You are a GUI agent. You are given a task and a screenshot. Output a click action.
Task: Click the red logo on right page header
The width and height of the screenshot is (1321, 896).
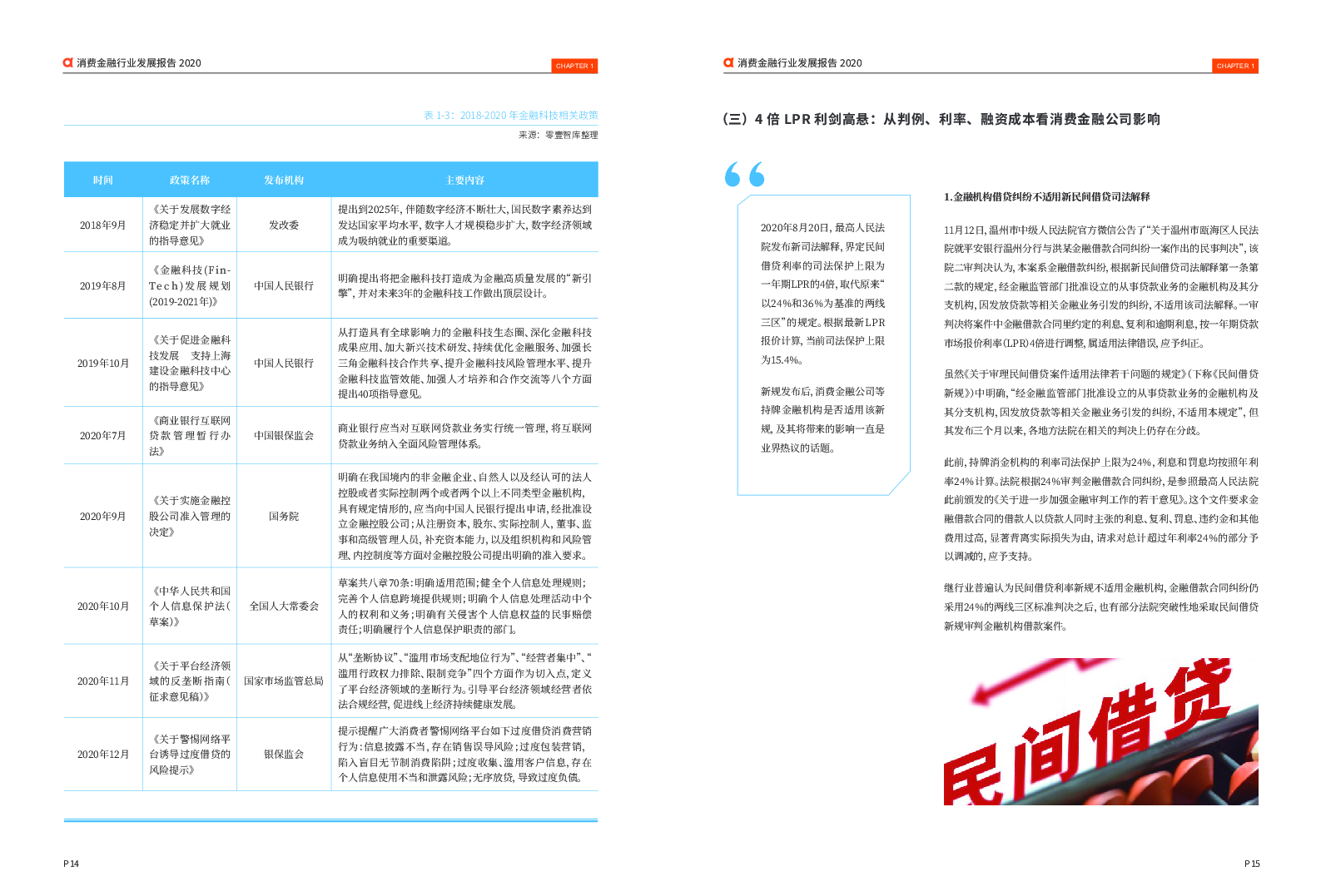728,62
